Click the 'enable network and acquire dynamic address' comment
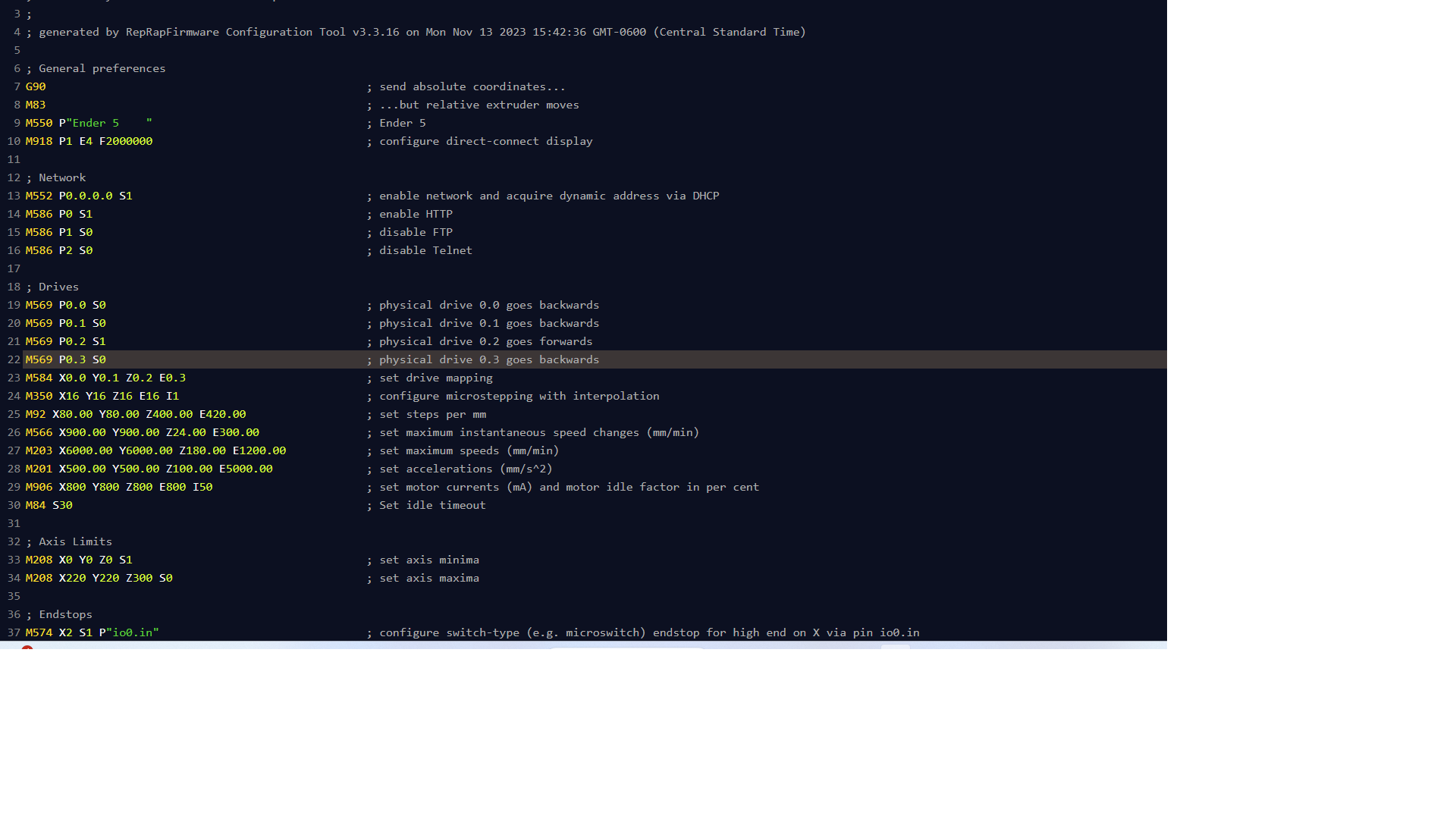The width and height of the screenshot is (1456, 819). point(543,196)
